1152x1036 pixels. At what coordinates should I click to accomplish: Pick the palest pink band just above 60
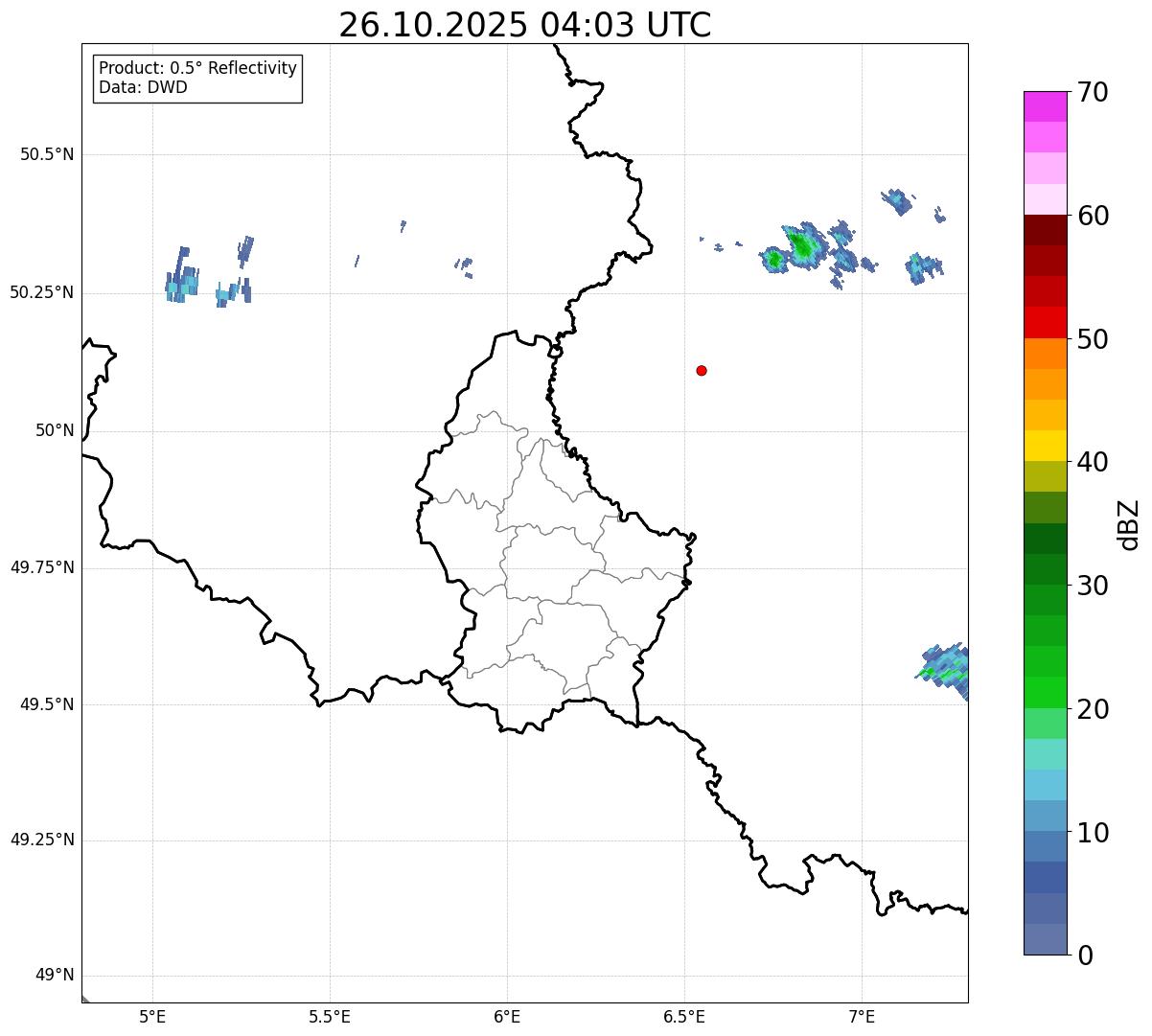1045,199
